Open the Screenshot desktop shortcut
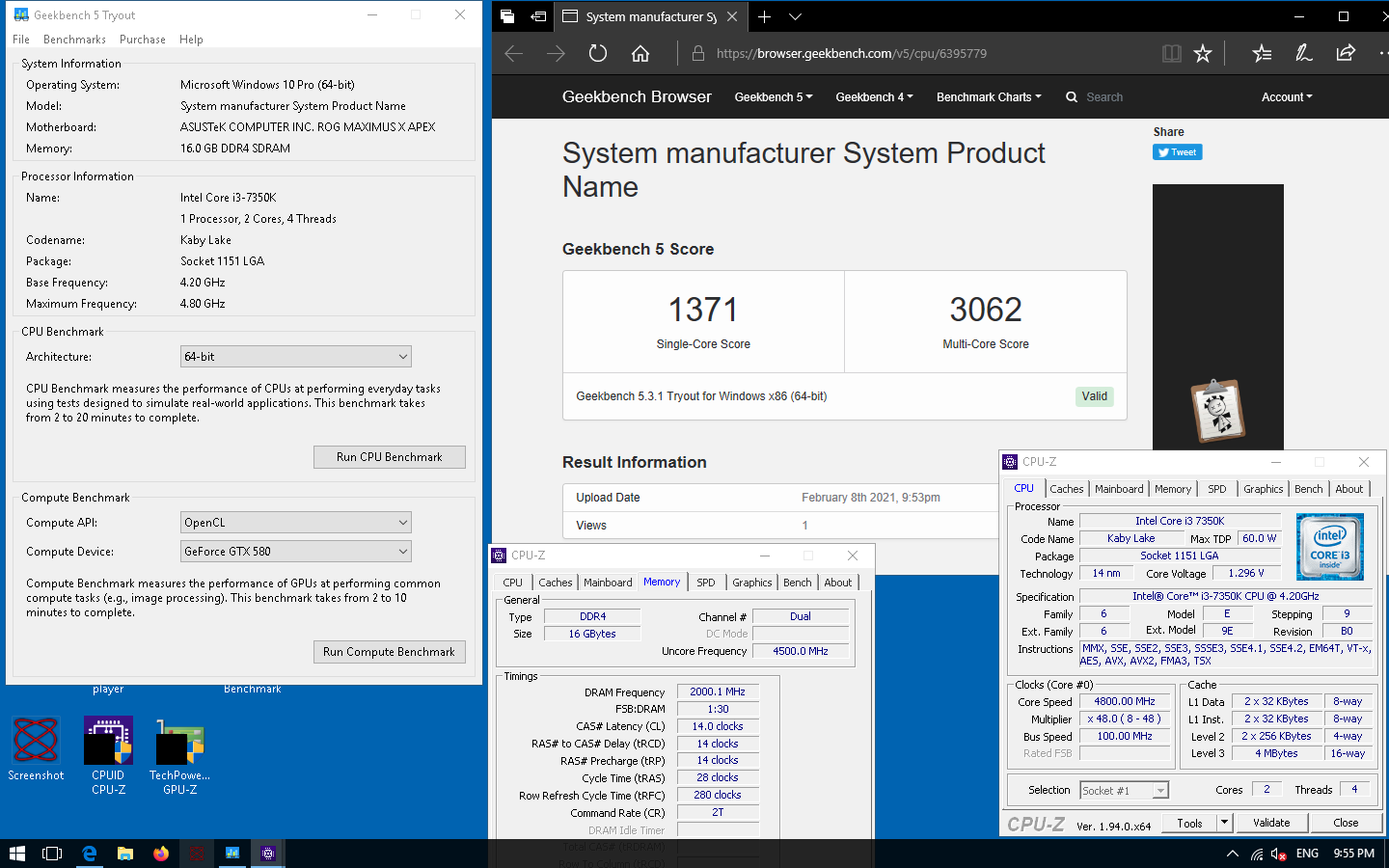 coord(36,749)
